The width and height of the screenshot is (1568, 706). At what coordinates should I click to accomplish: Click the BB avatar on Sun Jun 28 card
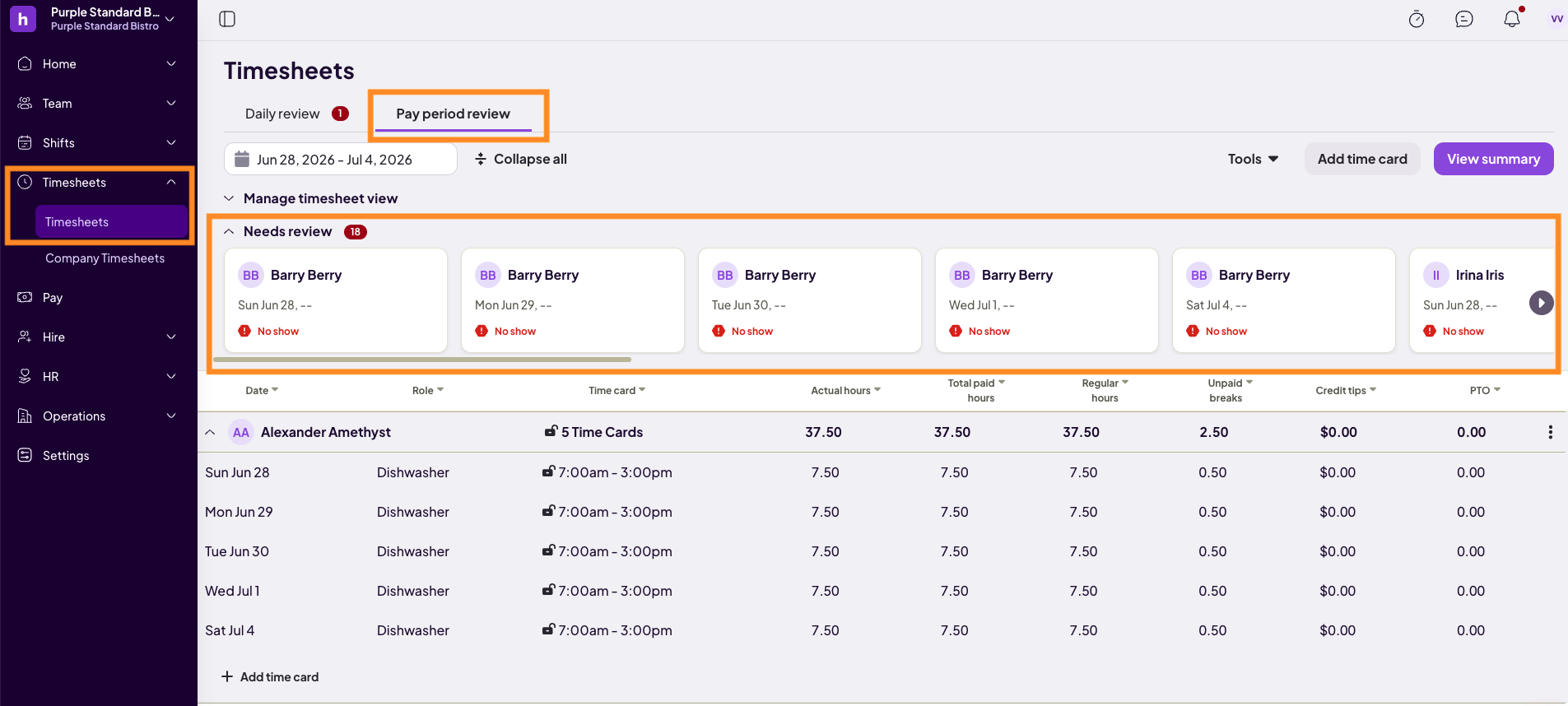tap(251, 275)
